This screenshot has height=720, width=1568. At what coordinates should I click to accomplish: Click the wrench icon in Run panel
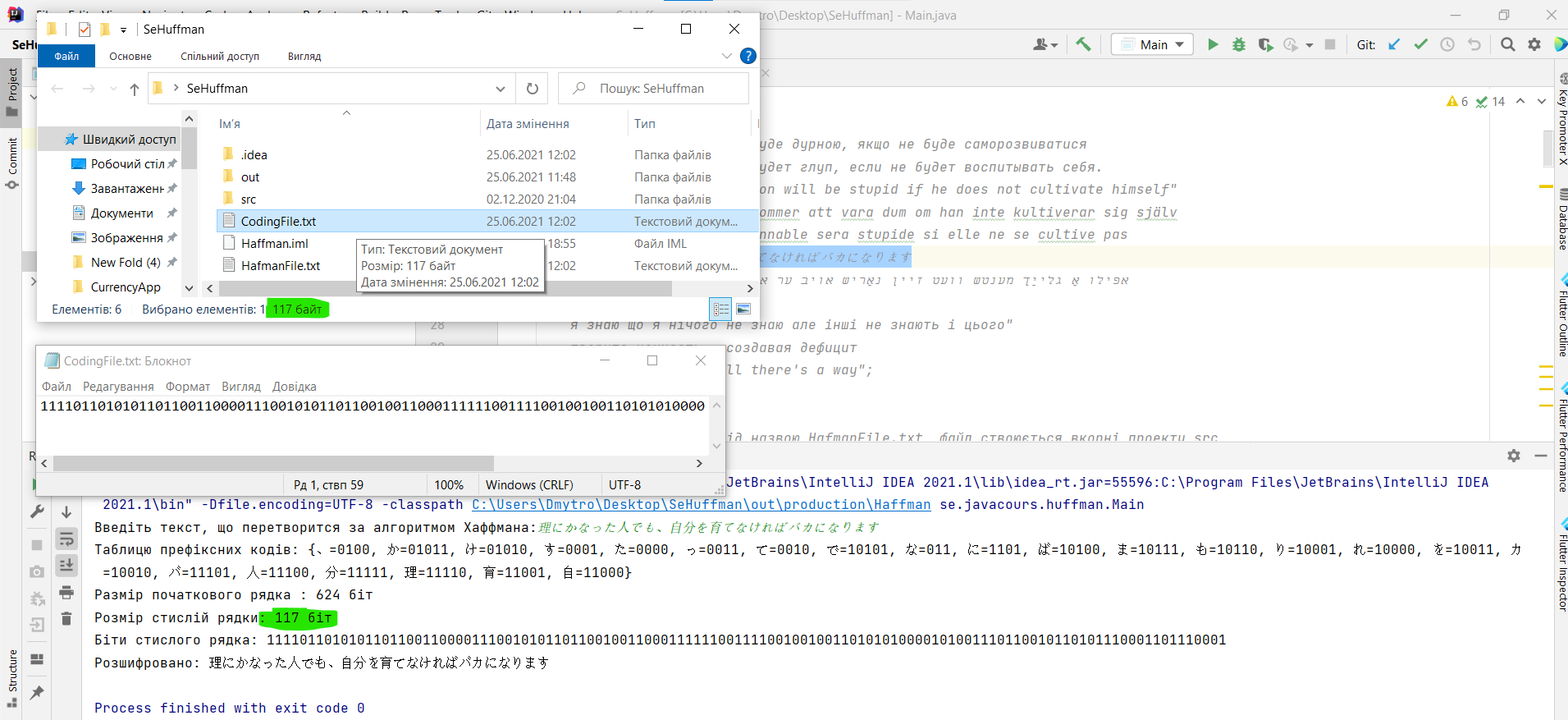(37, 511)
